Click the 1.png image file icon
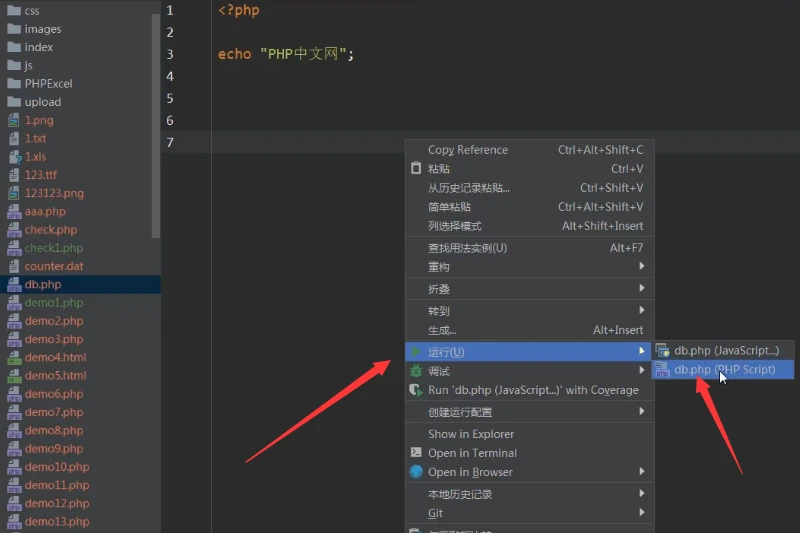 pos(14,120)
